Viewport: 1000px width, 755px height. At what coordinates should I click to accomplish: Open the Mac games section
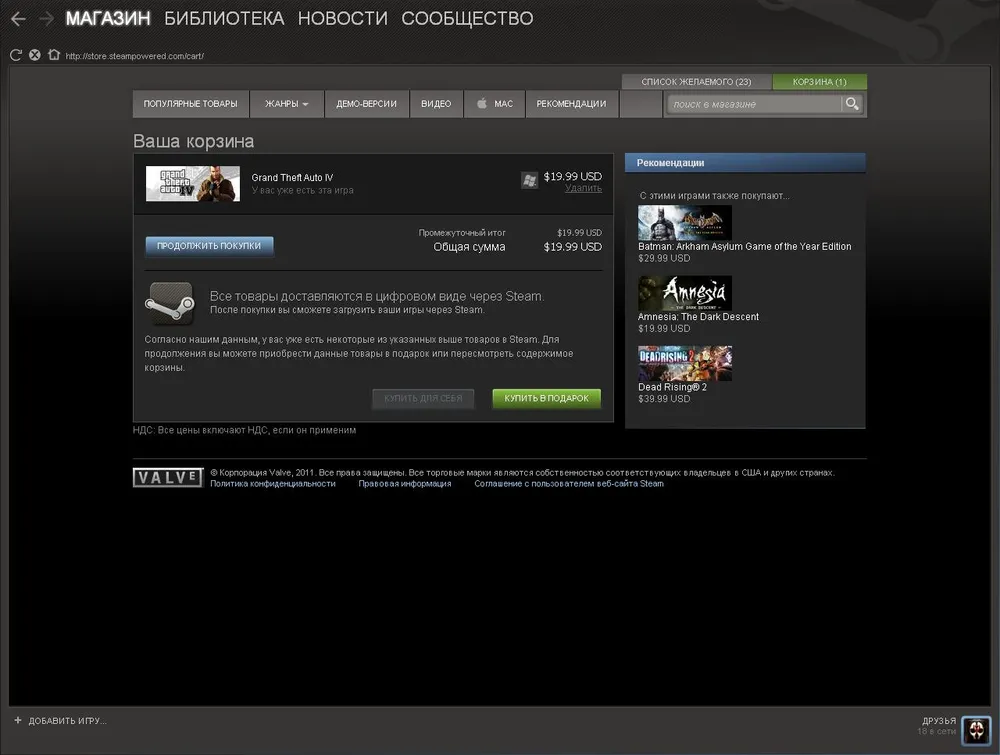[x=494, y=104]
